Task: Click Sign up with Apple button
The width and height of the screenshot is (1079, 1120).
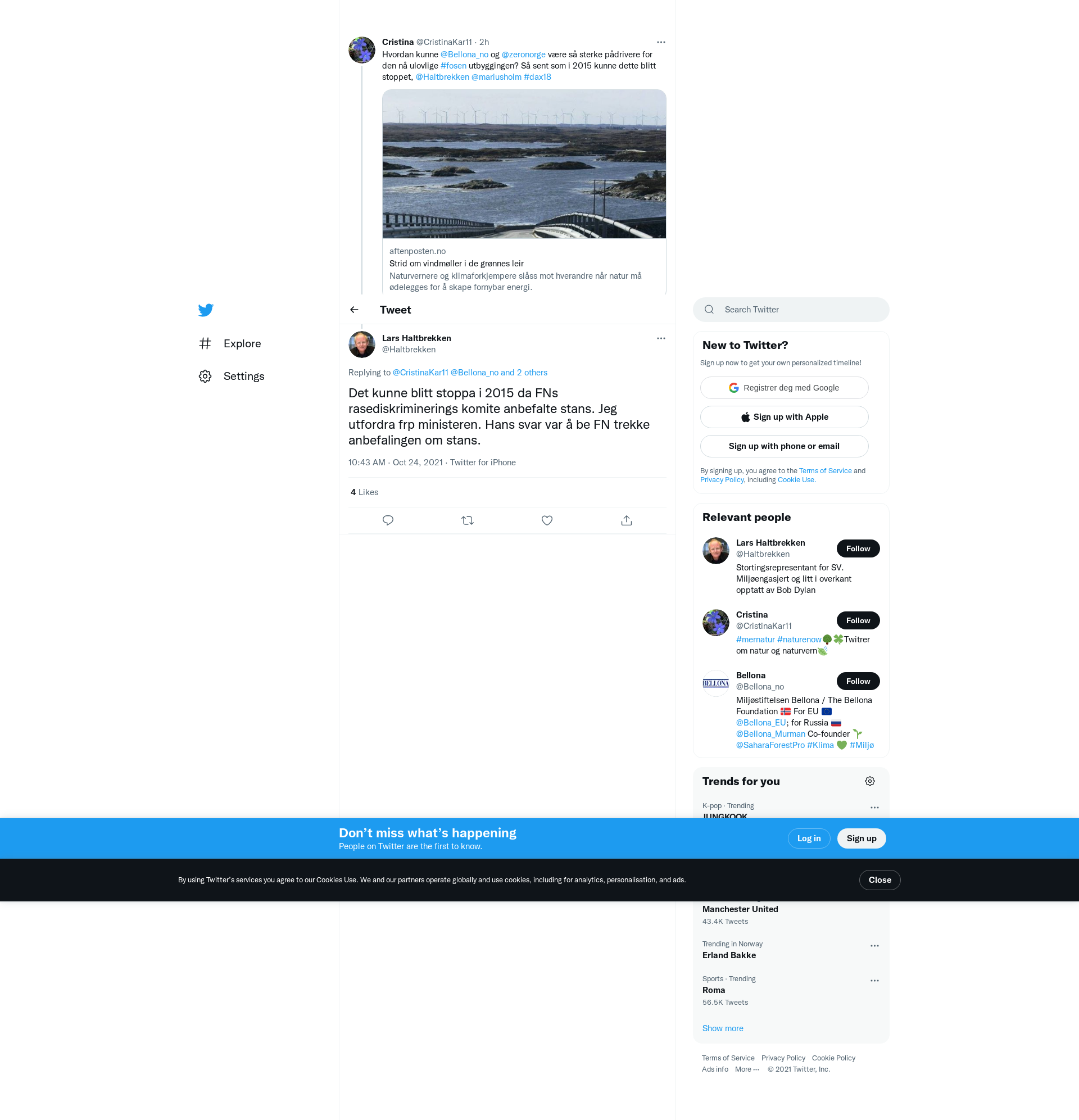Action: click(x=783, y=417)
